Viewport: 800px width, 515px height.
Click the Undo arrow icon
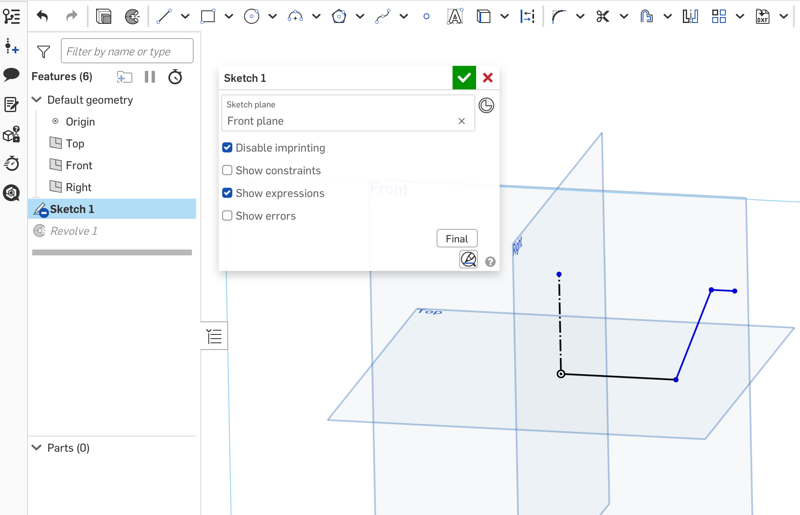[42, 16]
